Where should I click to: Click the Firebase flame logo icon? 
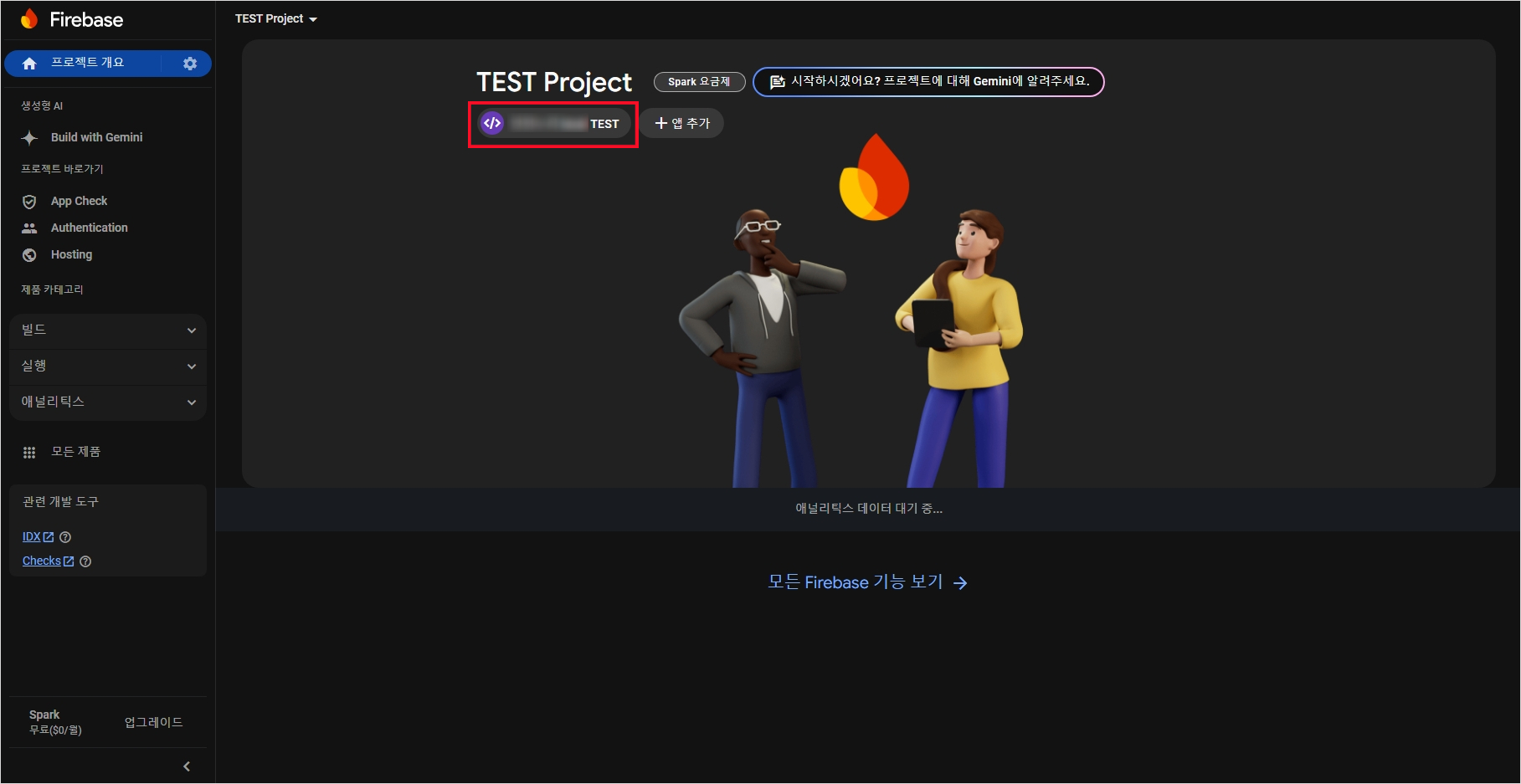[30, 19]
